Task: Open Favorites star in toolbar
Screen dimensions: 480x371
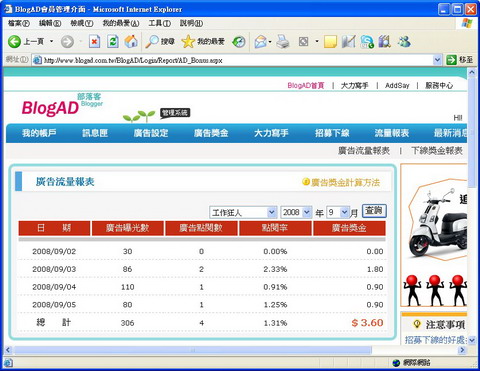Action: 203,42
